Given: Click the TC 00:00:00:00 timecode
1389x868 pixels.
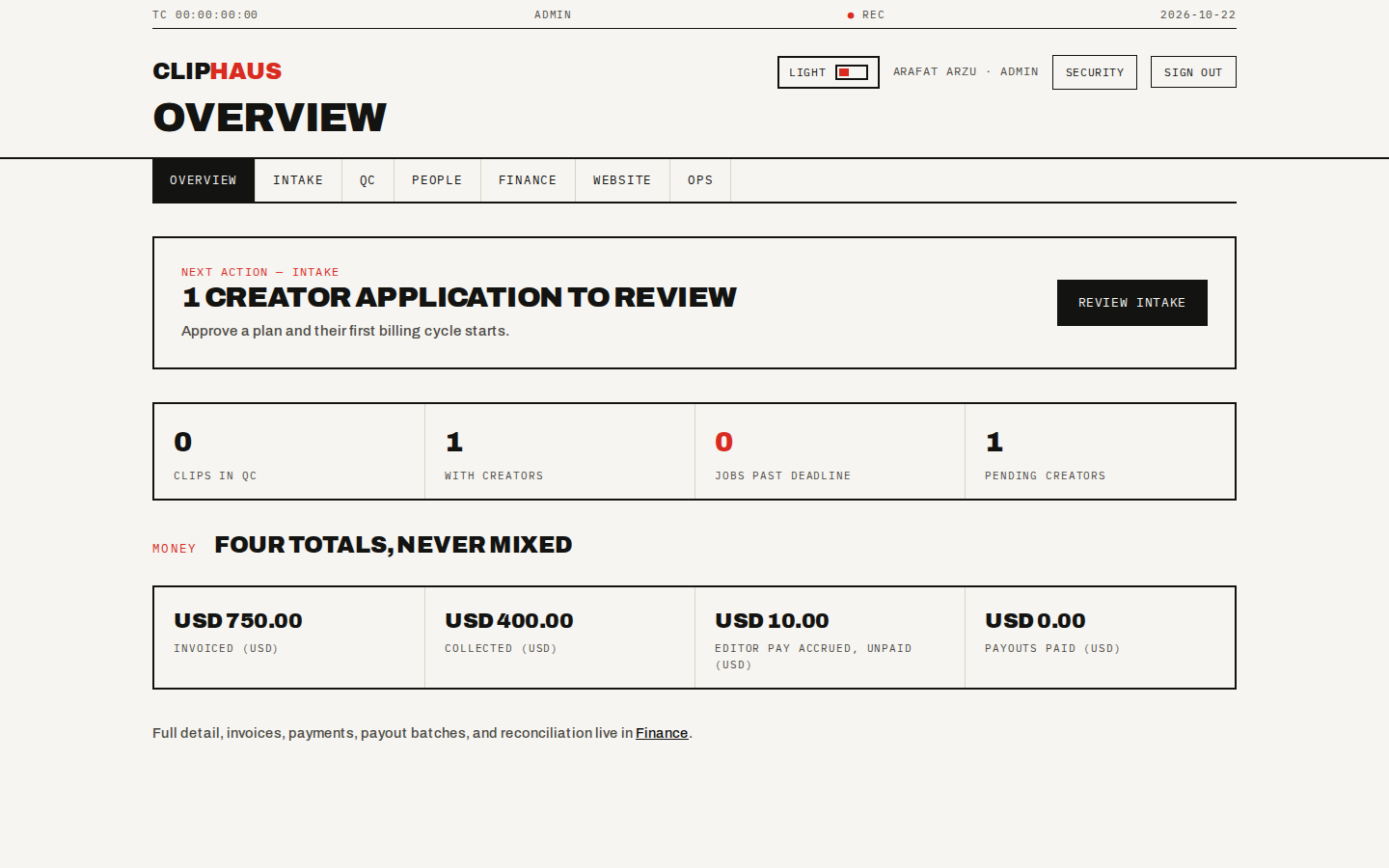Looking at the screenshot, I should 205,15.
